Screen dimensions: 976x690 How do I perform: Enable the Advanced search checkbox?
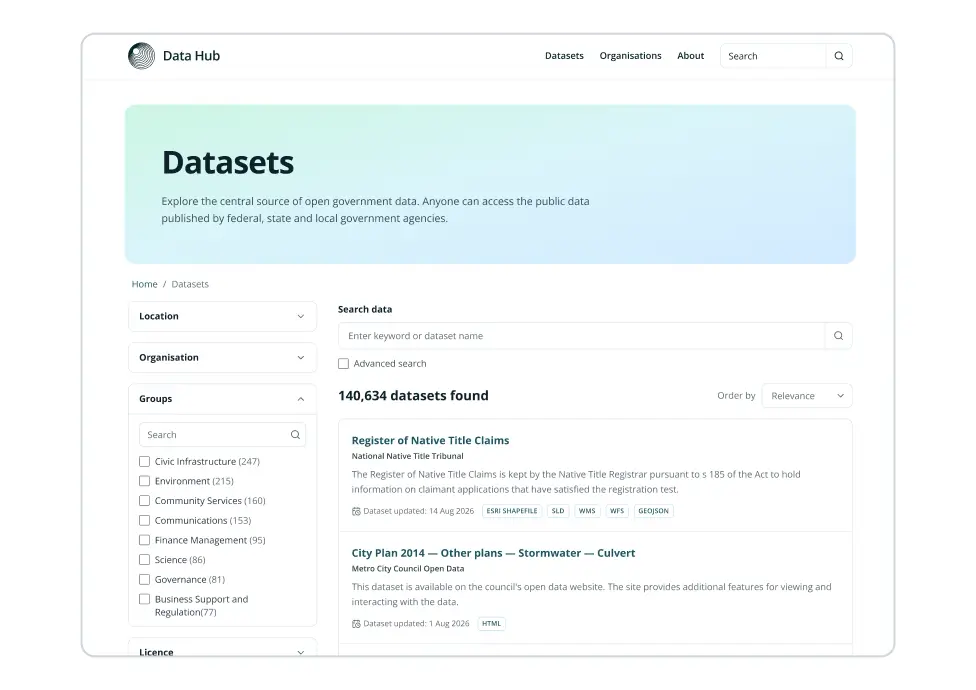coord(344,363)
